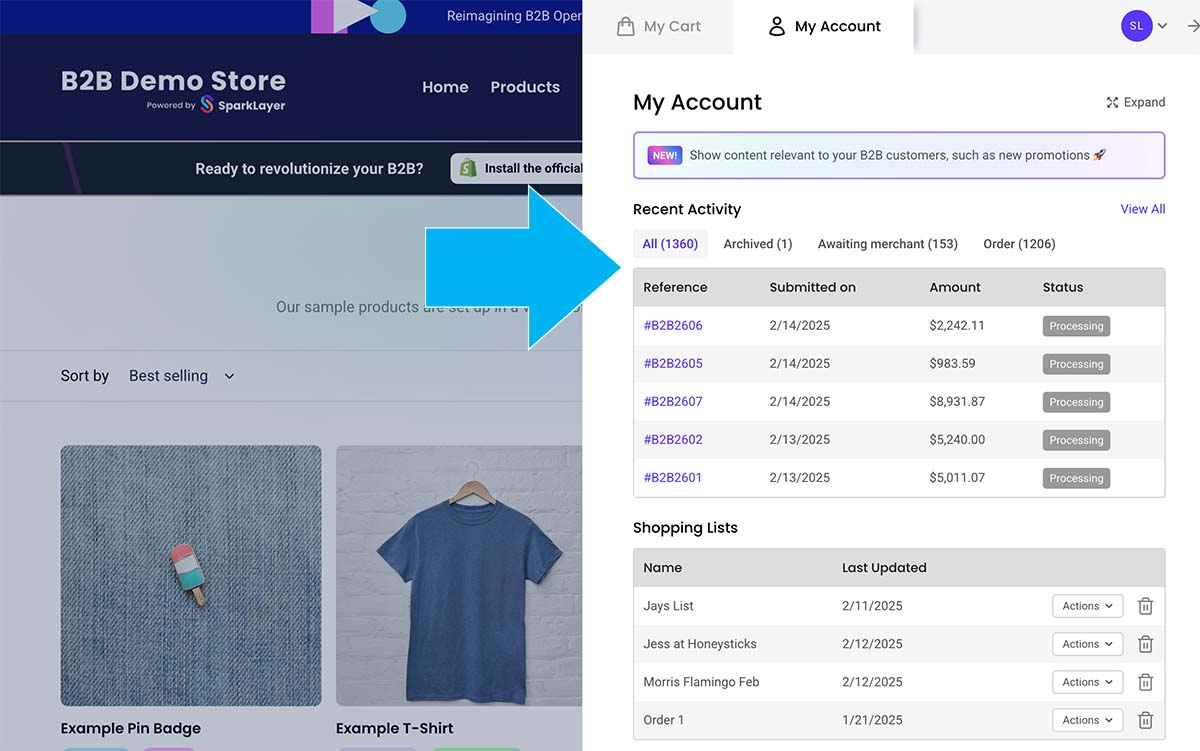The image size is (1200, 751).
Task: Click the arrow icon at top right corner
Action: [1192, 27]
